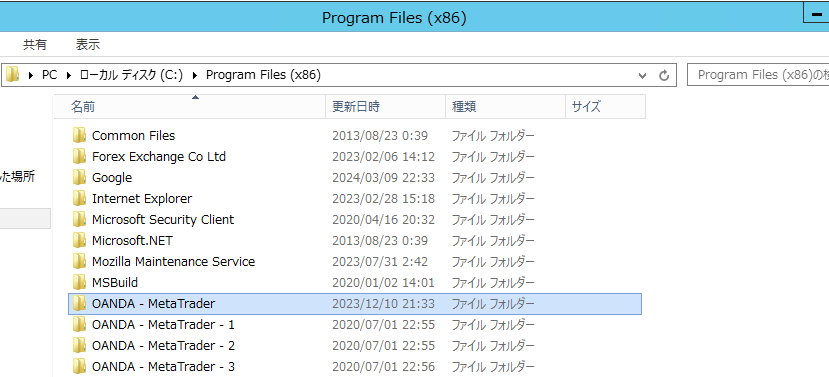
Task: Click the date 2020/01/02 14:01
Action: pos(383,283)
